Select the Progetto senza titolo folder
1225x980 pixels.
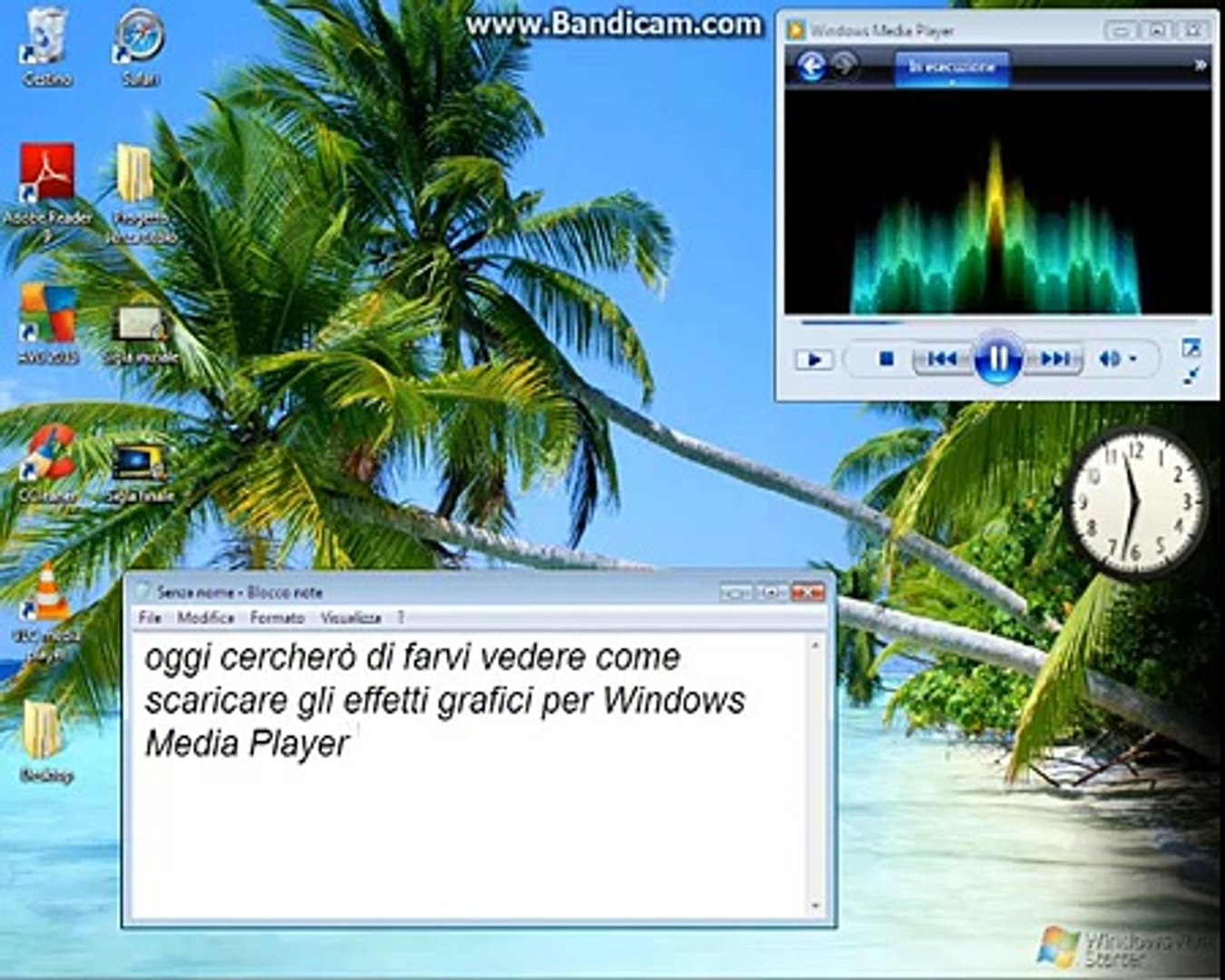[139, 193]
